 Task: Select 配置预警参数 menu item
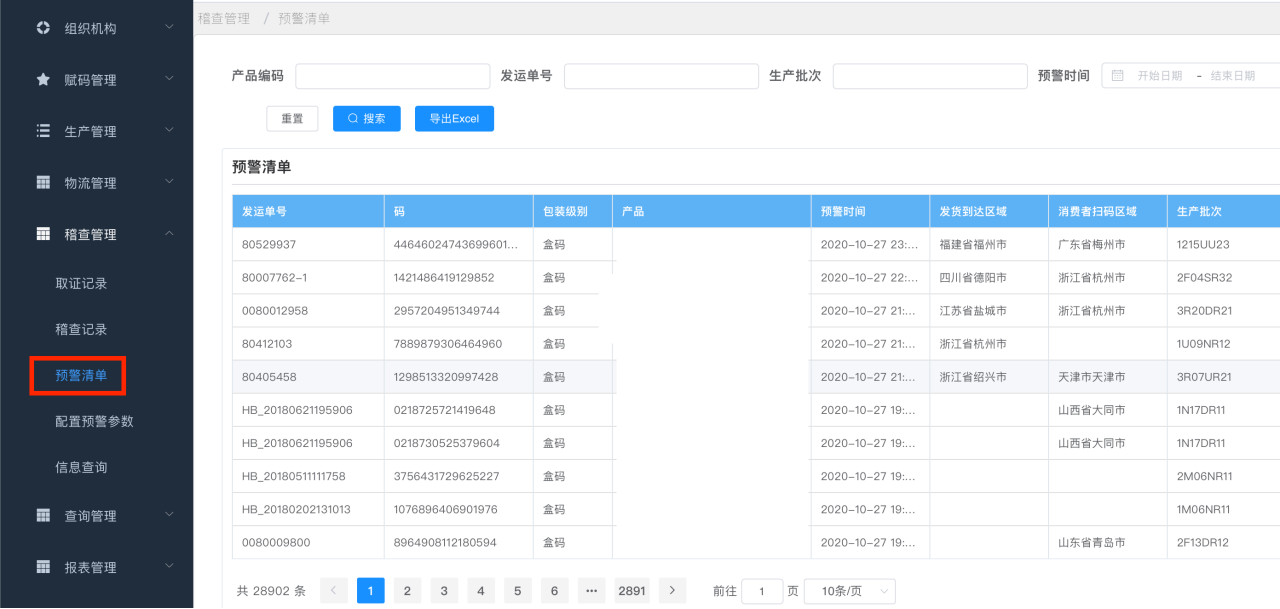coord(94,422)
